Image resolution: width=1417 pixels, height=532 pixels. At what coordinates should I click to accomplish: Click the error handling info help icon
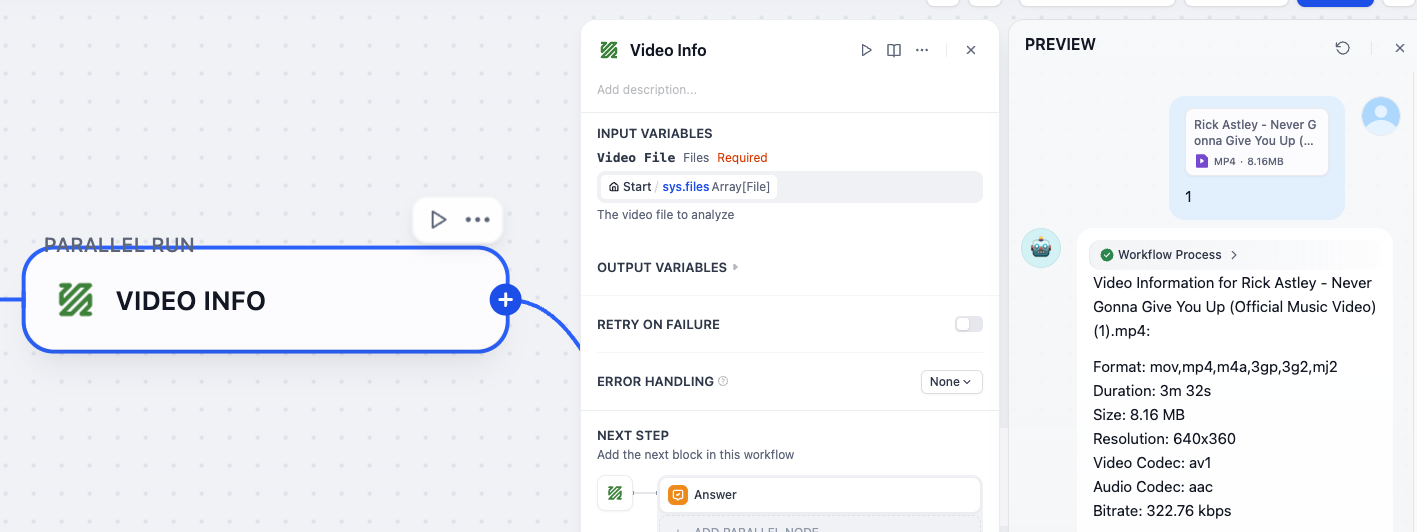tap(723, 381)
